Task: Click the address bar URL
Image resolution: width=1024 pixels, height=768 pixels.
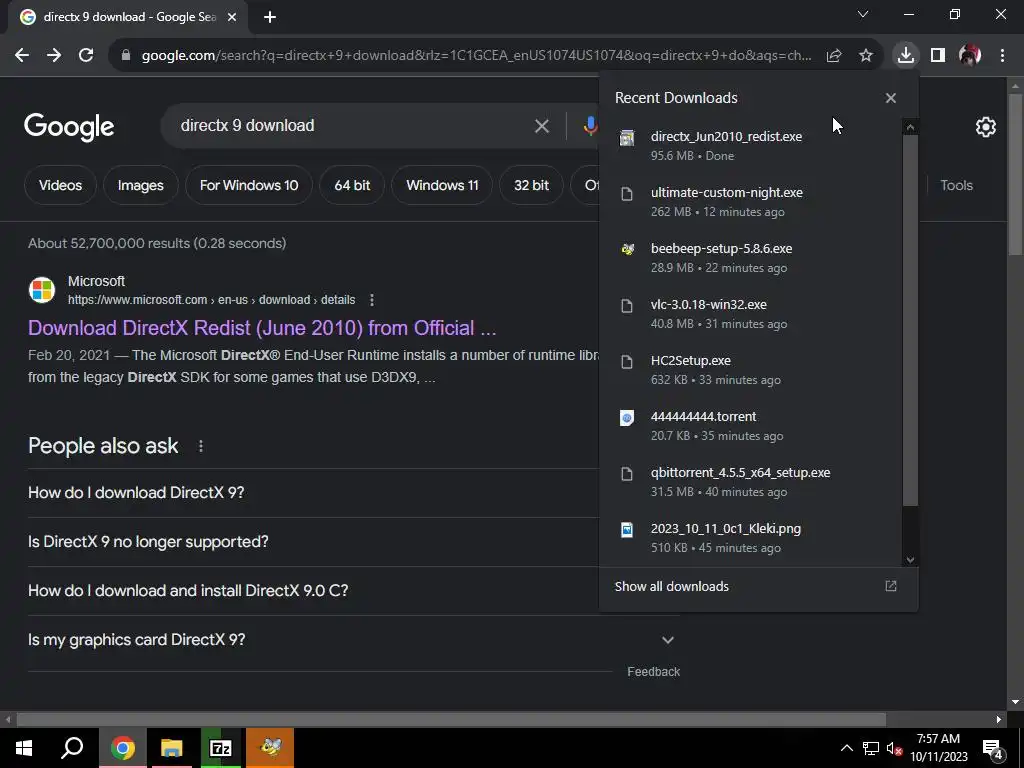Action: [477, 56]
